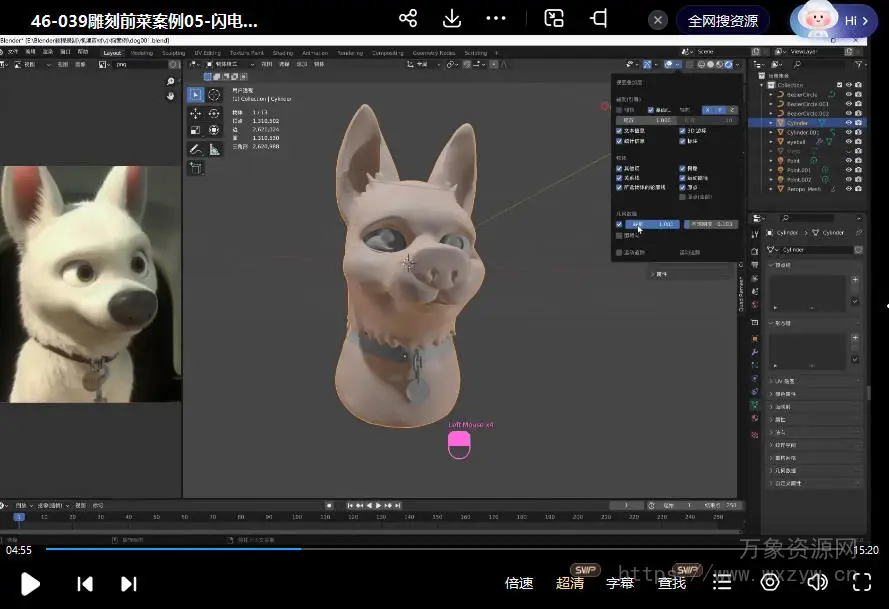Expand the Cylinder.001 item in outliner
Viewport: 889px width, 609px height.
click(771, 132)
